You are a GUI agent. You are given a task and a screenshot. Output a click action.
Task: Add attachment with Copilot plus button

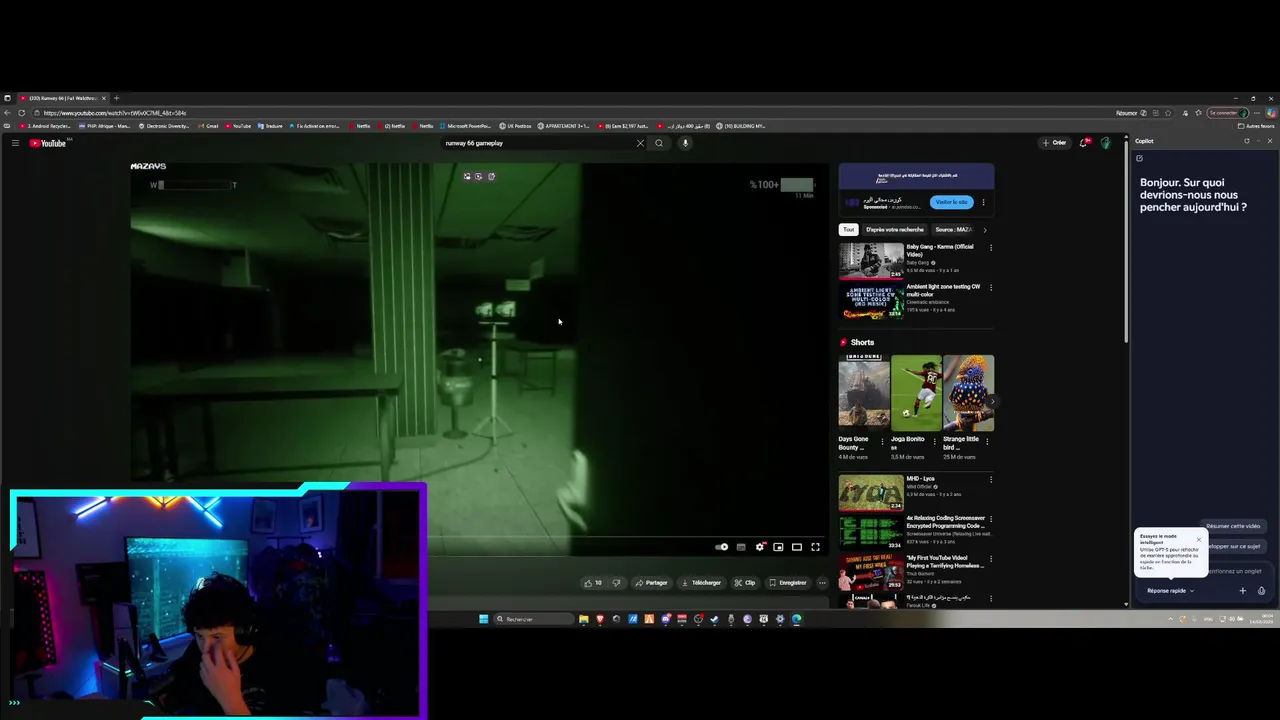pyautogui.click(x=1243, y=591)
